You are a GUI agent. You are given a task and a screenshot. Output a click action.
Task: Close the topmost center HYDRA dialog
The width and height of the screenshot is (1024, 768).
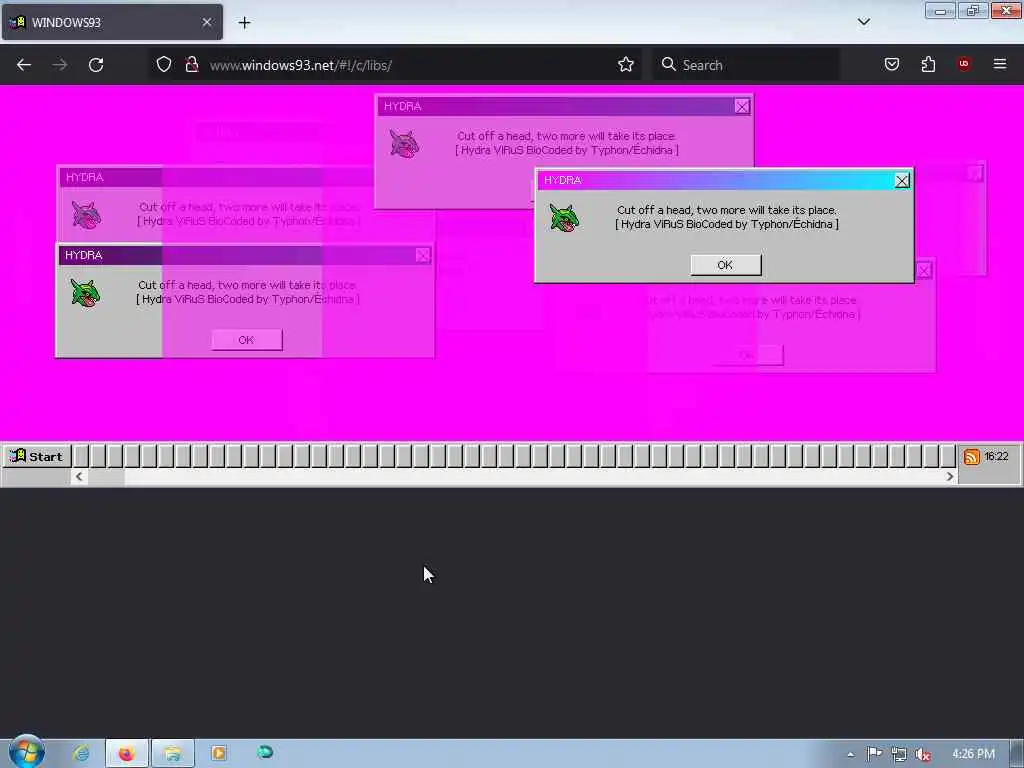pyautogui.click(x=742, y=106)
